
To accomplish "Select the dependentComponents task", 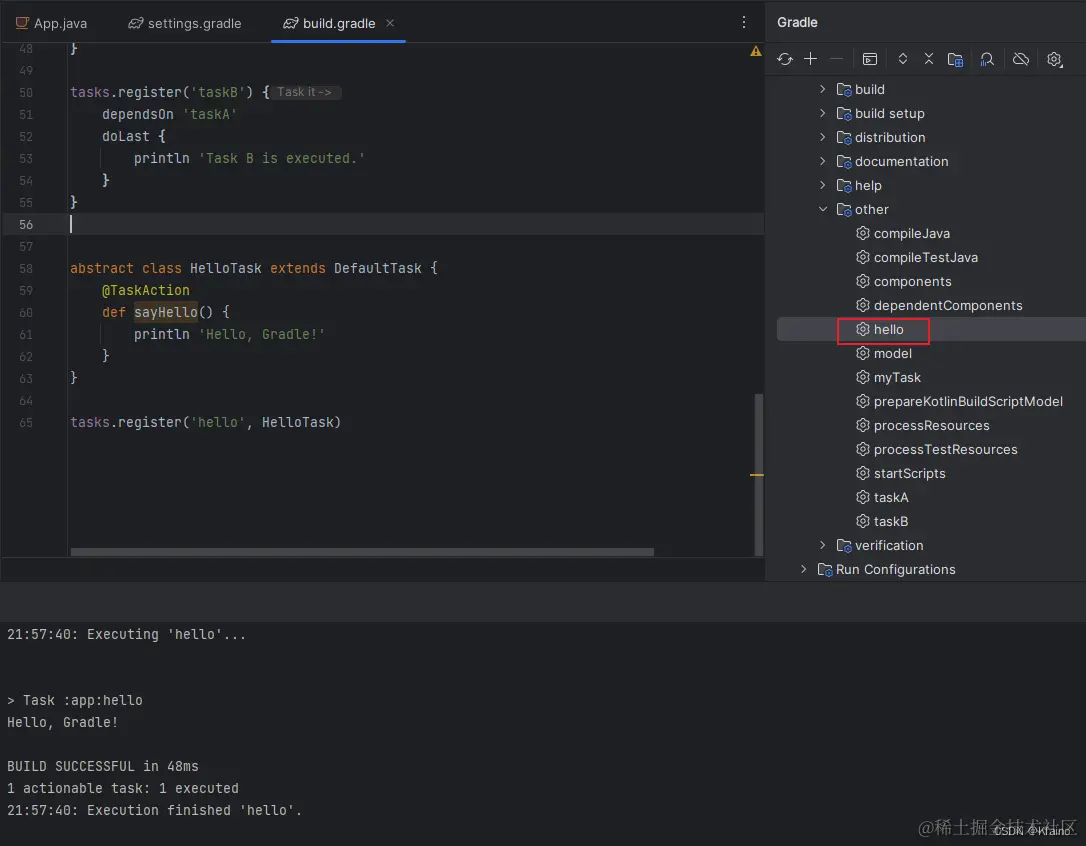I will tap(947, 305).
